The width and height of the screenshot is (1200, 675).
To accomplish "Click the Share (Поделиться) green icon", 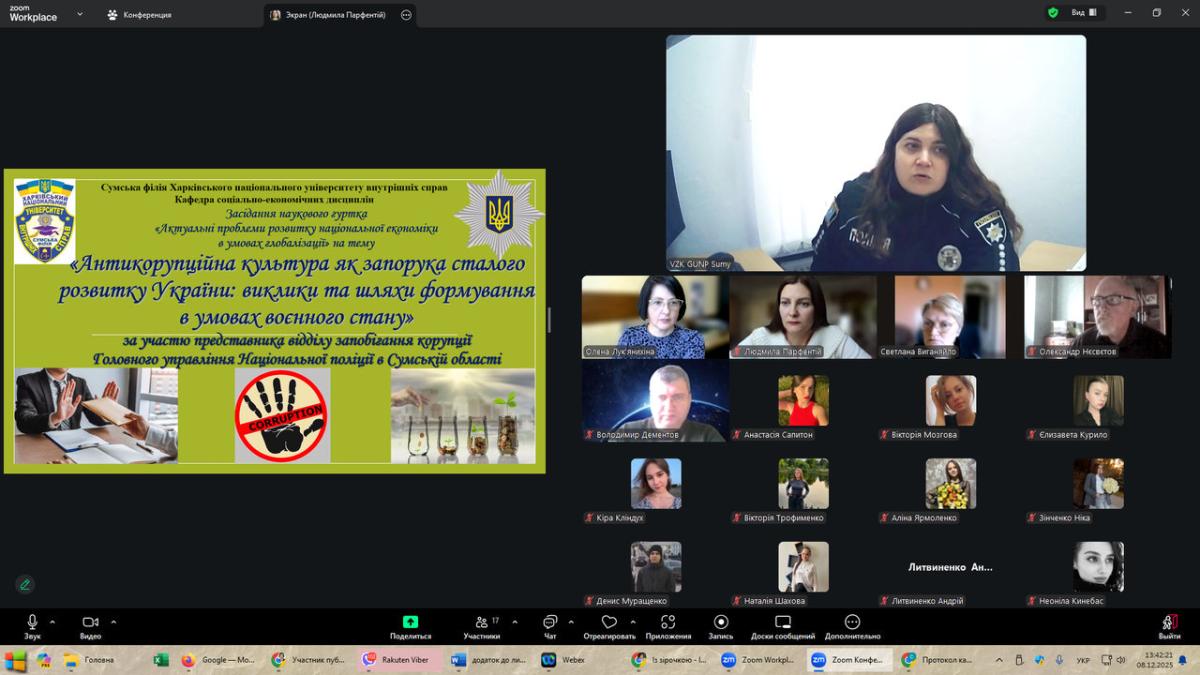I will [410, 622].
